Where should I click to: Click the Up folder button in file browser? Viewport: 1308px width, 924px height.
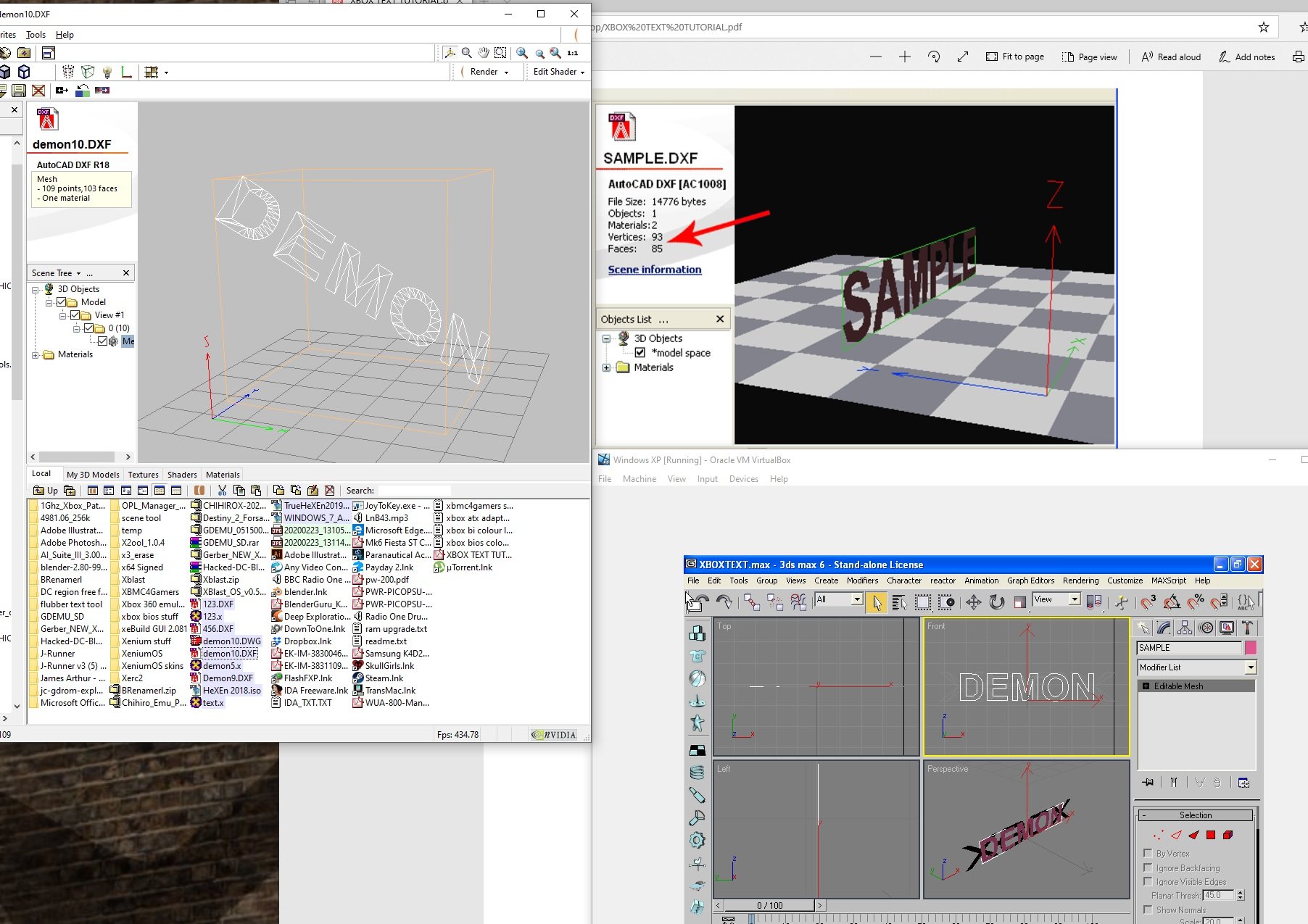point(46,491)
